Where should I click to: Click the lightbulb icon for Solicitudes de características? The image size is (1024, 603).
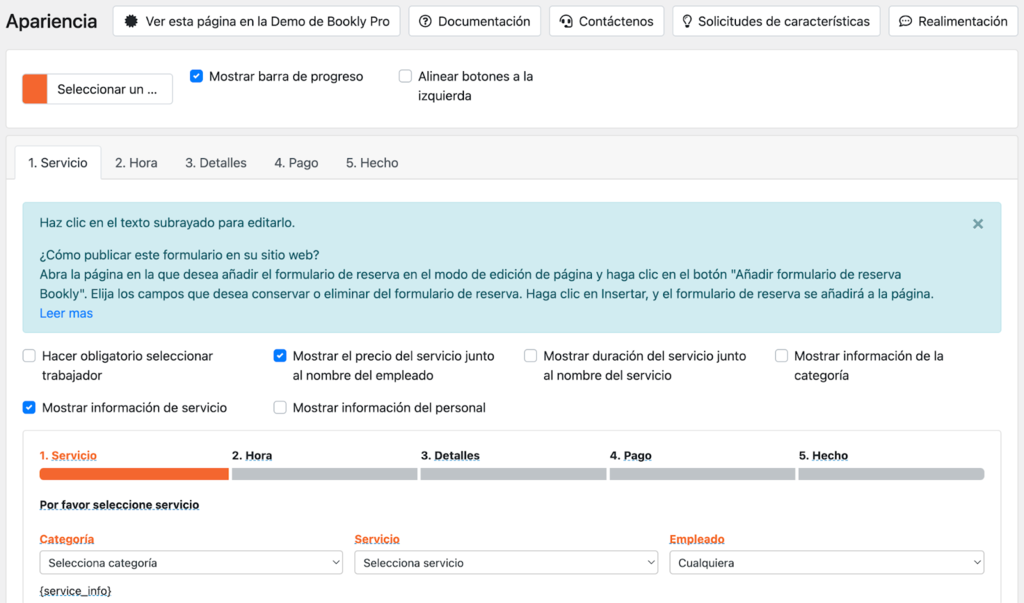coord(687,21)
